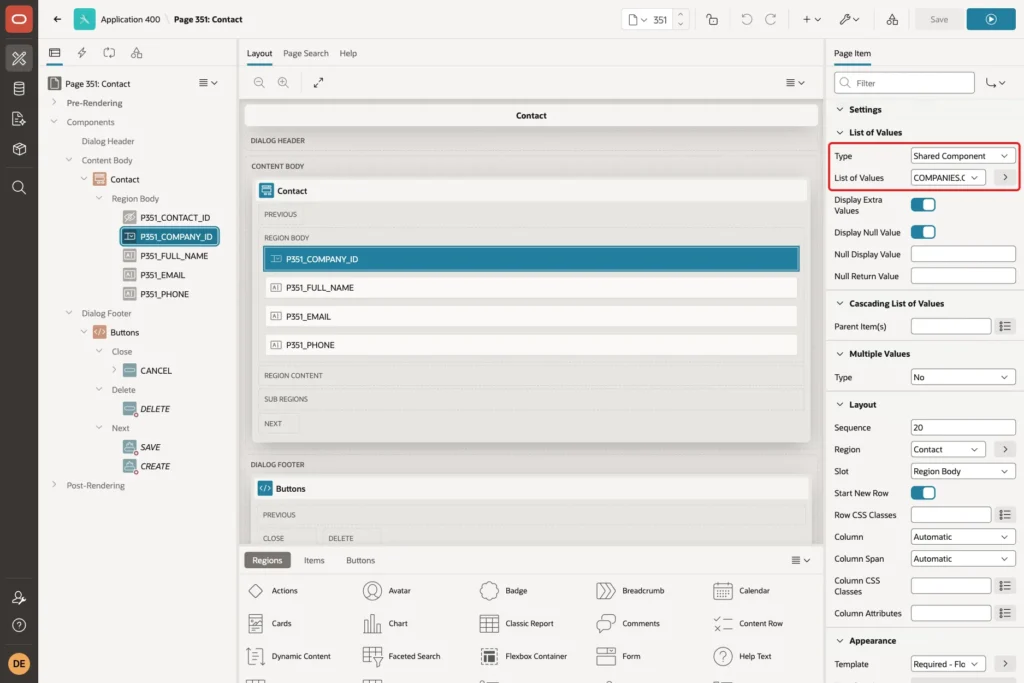
Task: Go back using the left arrow
Action: [57, 19]
